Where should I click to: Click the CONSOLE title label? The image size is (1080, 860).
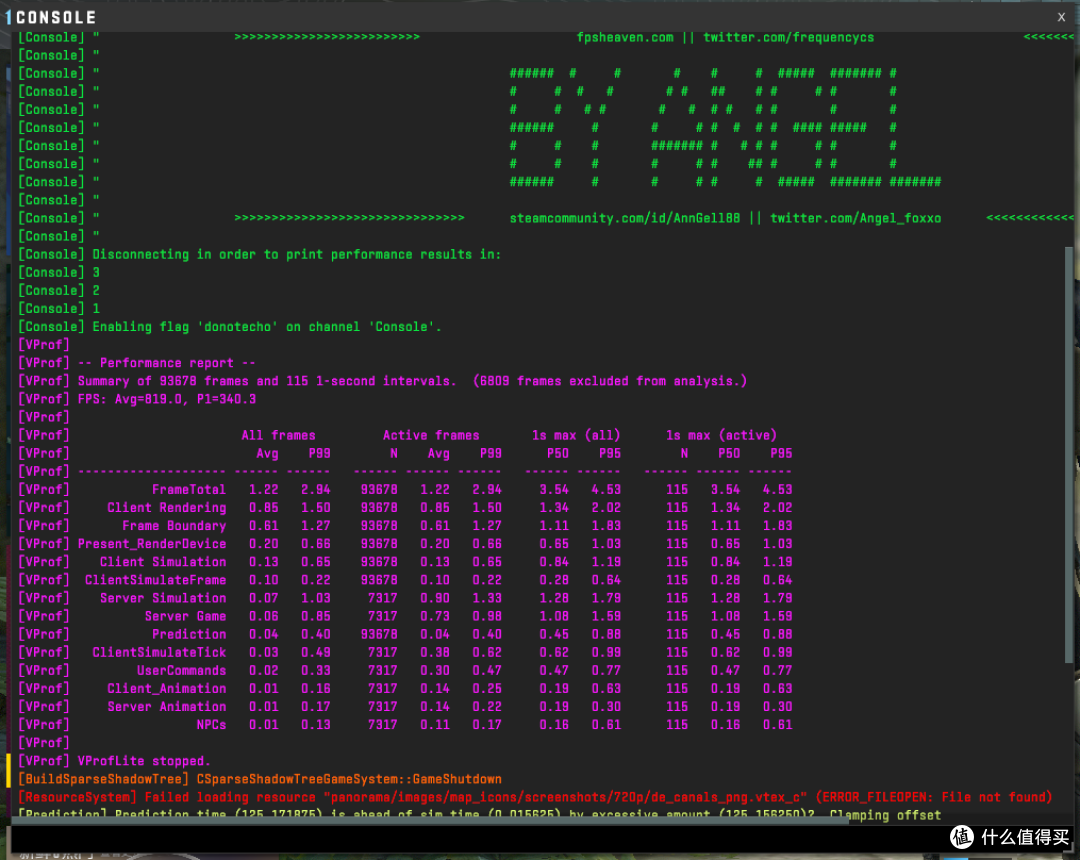tap(56, 17)
